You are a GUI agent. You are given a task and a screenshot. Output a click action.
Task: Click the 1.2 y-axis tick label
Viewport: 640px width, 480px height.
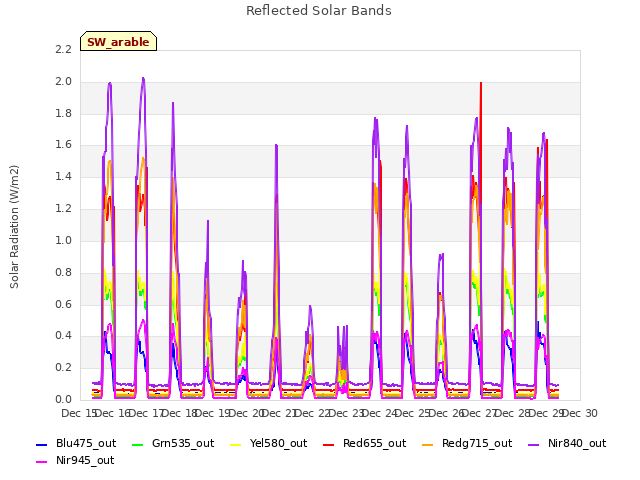coord(63,208)
